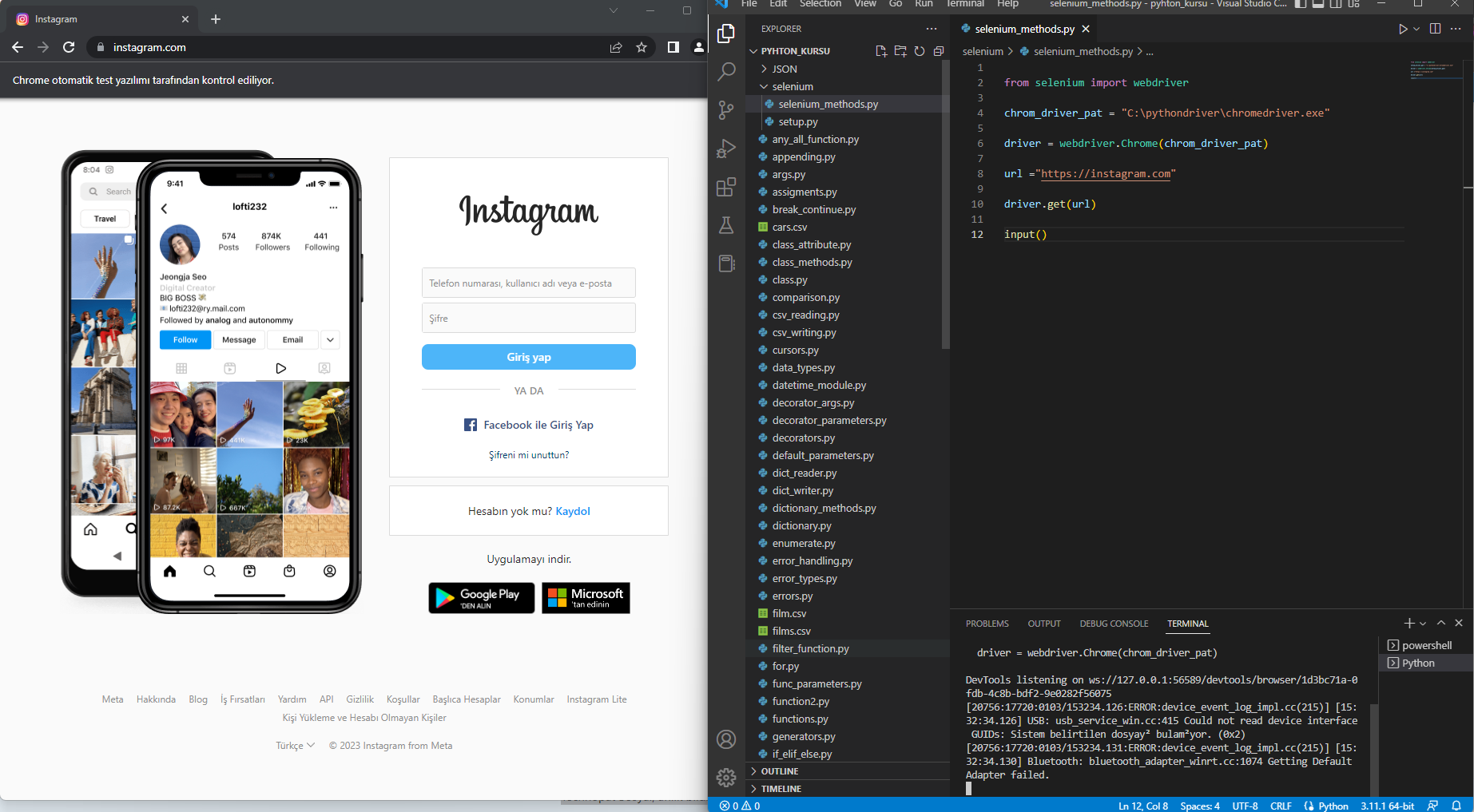Open new terminal launch profile dropdown
1474x812 pixels.
coord(1423,624)
